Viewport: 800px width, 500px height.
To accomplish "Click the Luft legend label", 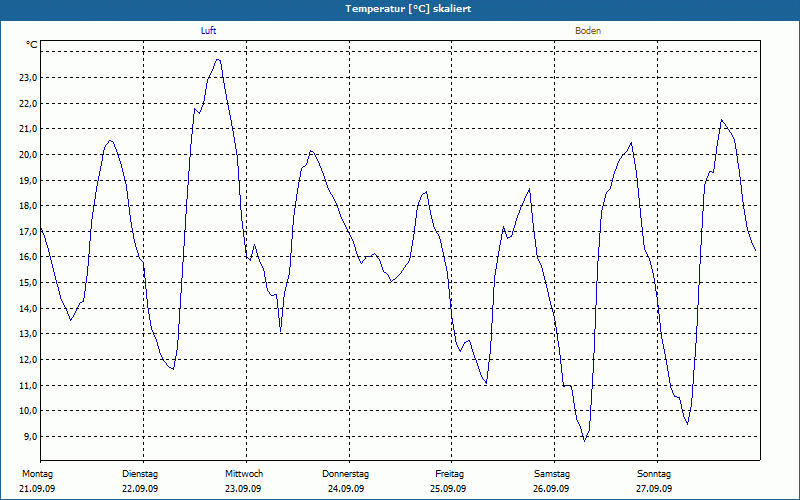I will click(x=208, y=31).
